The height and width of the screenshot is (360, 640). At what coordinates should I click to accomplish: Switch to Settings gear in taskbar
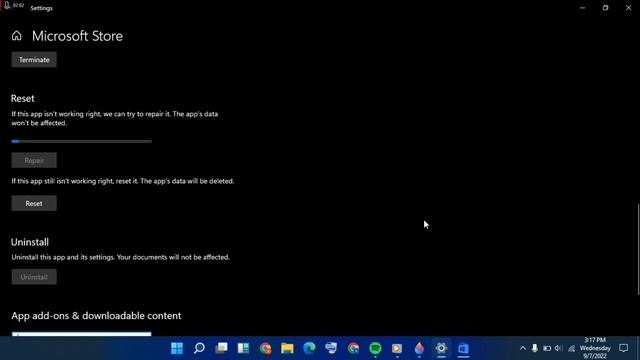pyautogui.click(x=441, y=348)
